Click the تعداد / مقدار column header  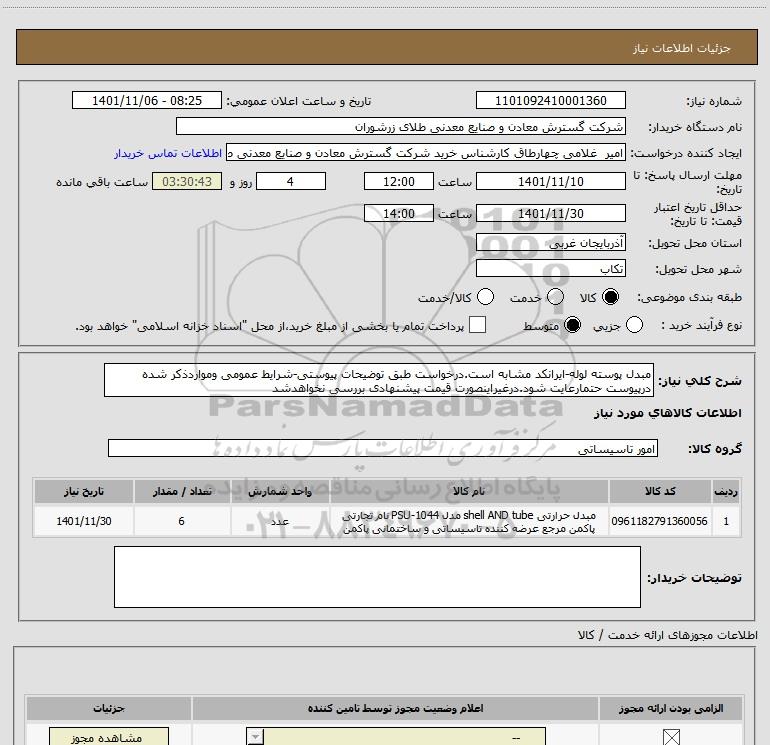[182, 491]
